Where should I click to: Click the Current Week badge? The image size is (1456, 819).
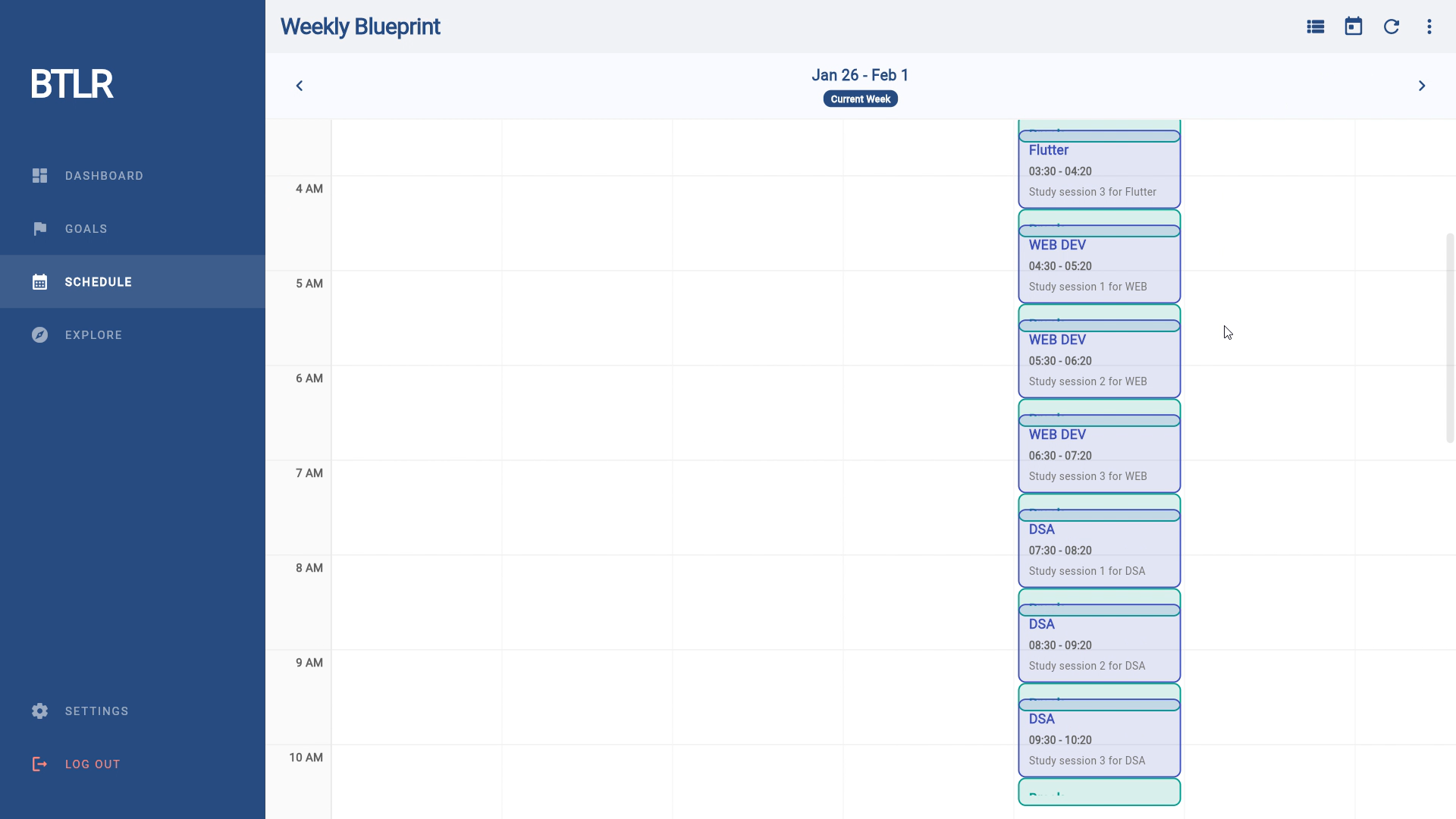click(860, 99)
